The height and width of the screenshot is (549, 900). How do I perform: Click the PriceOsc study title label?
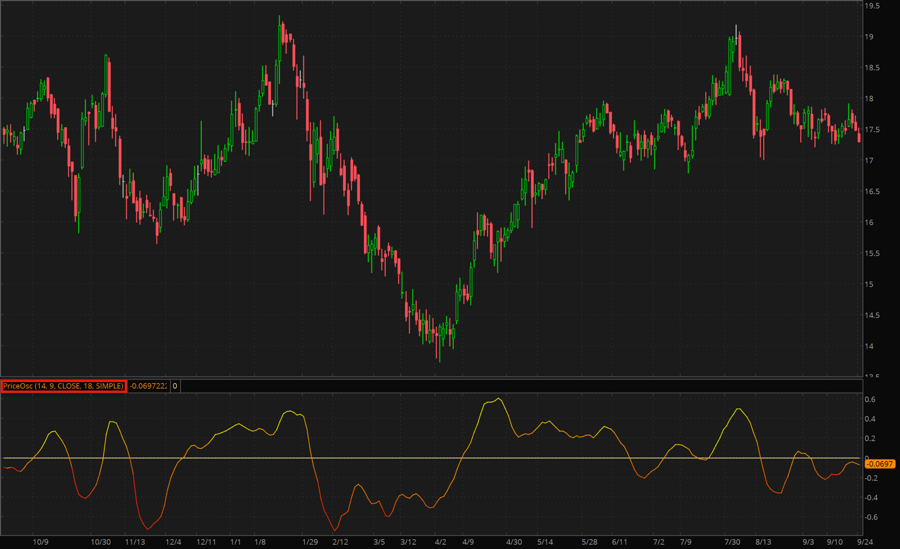pos(63,385)
